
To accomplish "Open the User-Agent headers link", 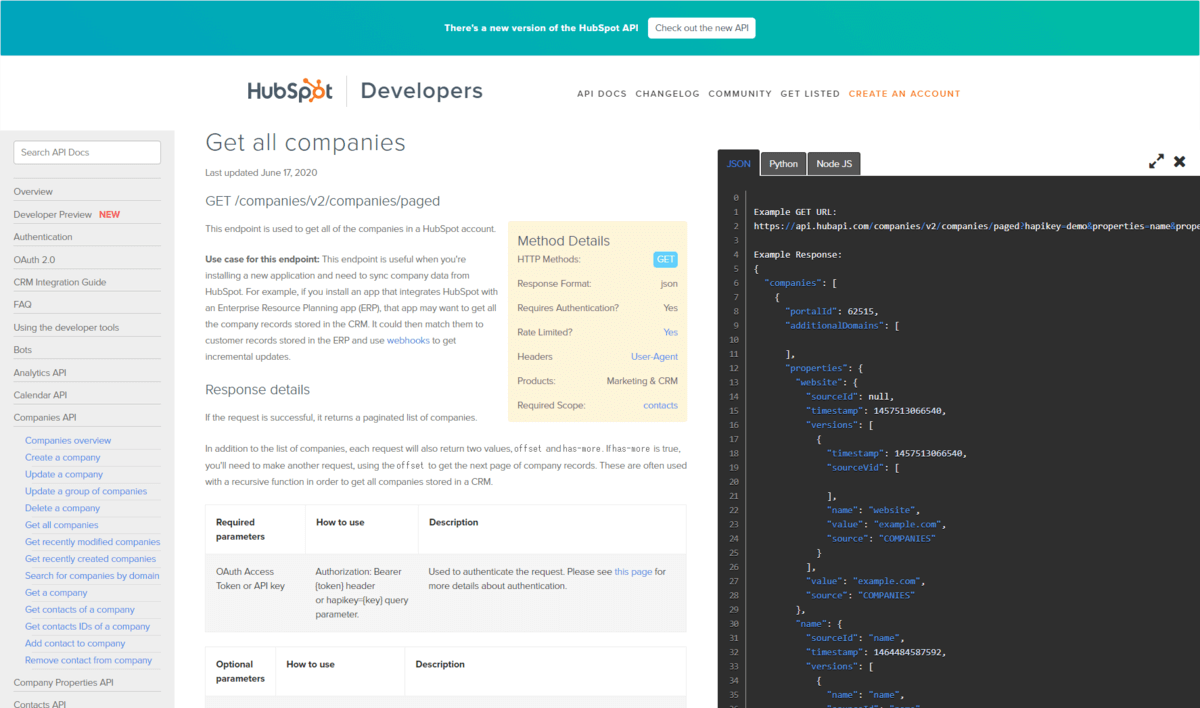I will (654, 357).
